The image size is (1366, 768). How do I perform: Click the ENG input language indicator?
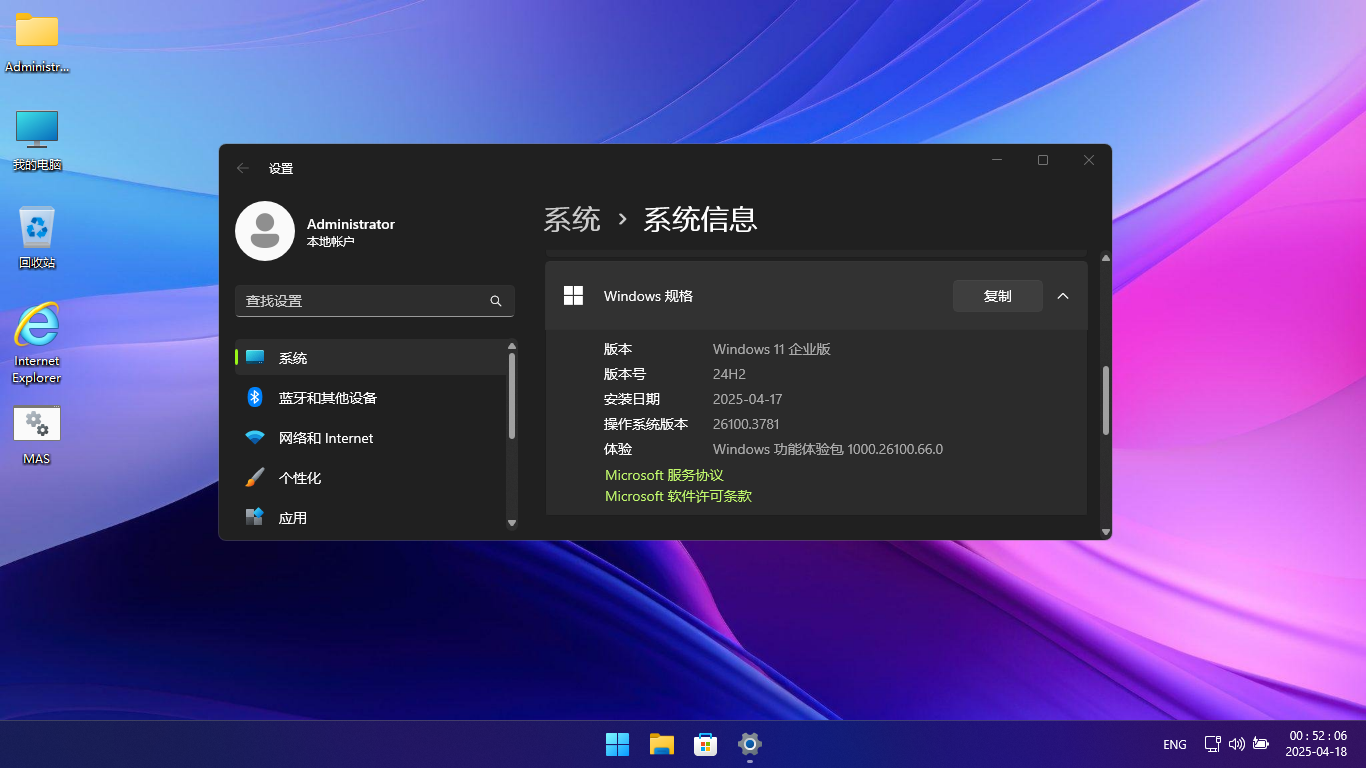coord(1175,744)
